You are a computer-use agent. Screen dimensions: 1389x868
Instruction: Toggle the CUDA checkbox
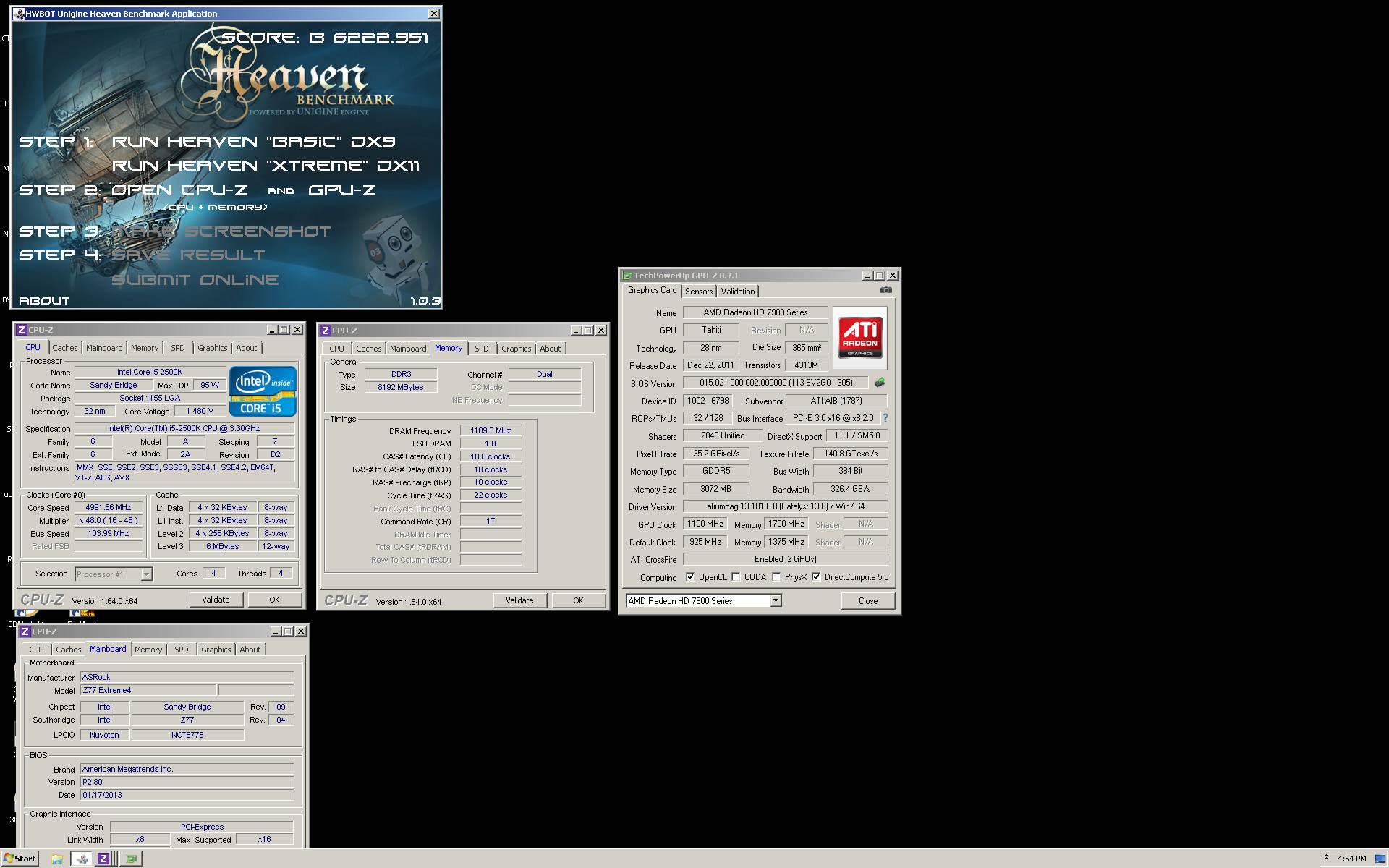point(736,577)
